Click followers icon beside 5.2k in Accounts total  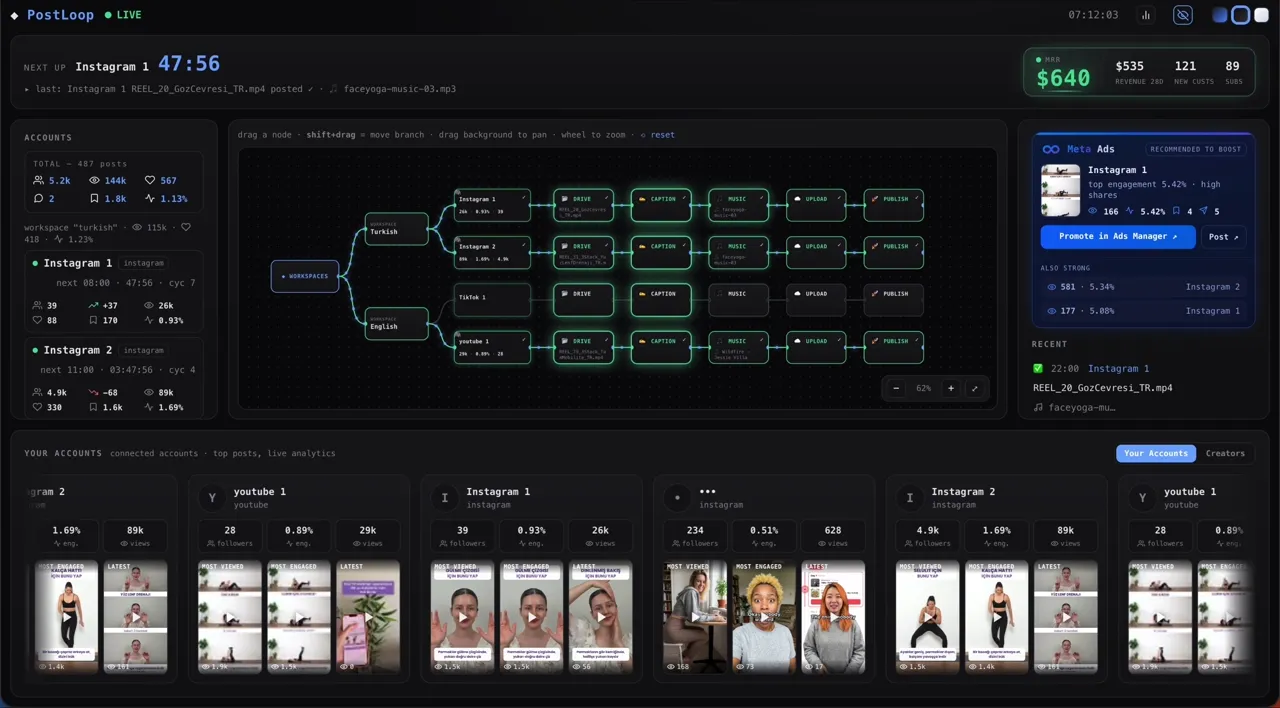[x=38, y=181]
